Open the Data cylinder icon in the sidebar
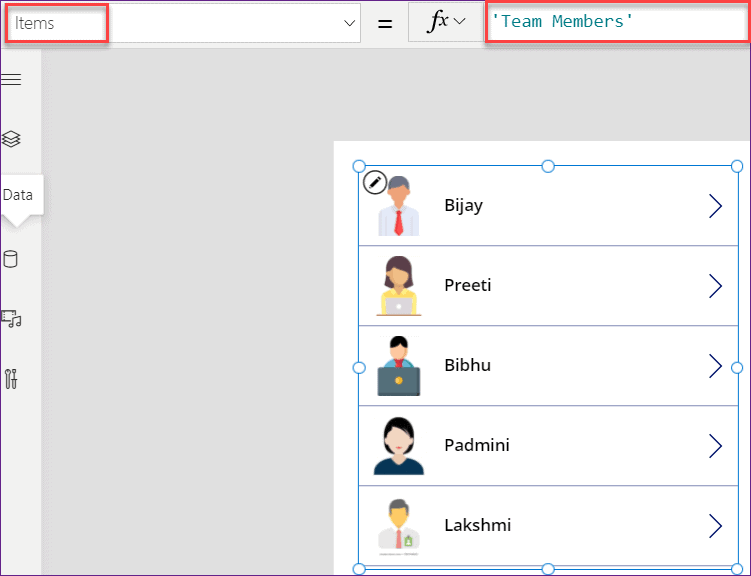Image resolution: width=751 pixels, height=576 pixels. pyautogui.click(x=11, y=259)
